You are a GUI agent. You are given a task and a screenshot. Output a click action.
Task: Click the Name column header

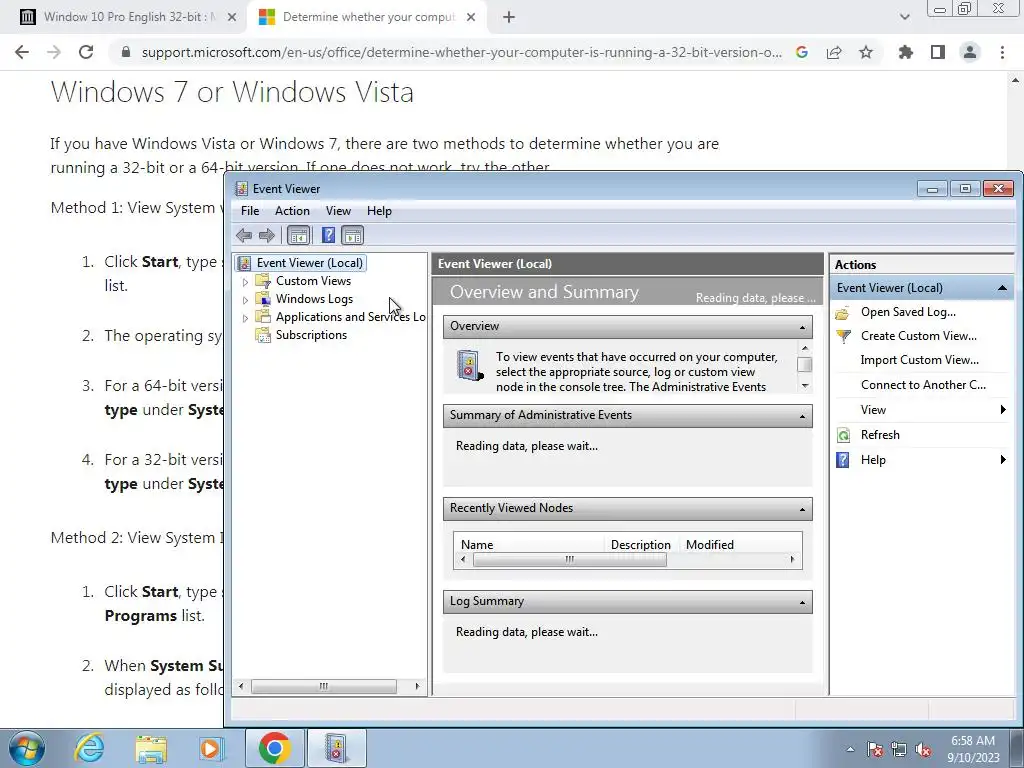click(477, 544)
